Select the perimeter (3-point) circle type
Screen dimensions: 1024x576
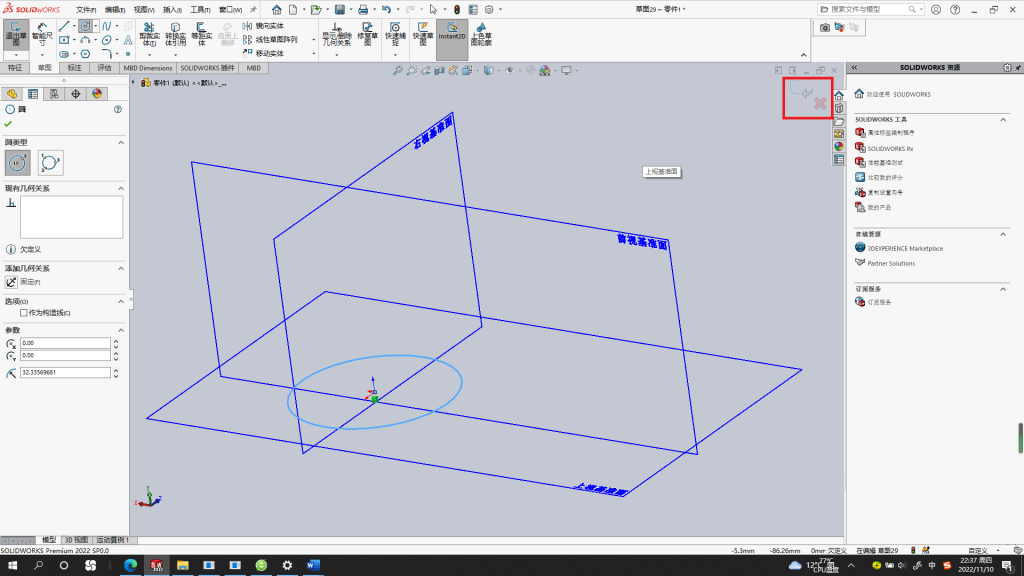pos(50,163)
